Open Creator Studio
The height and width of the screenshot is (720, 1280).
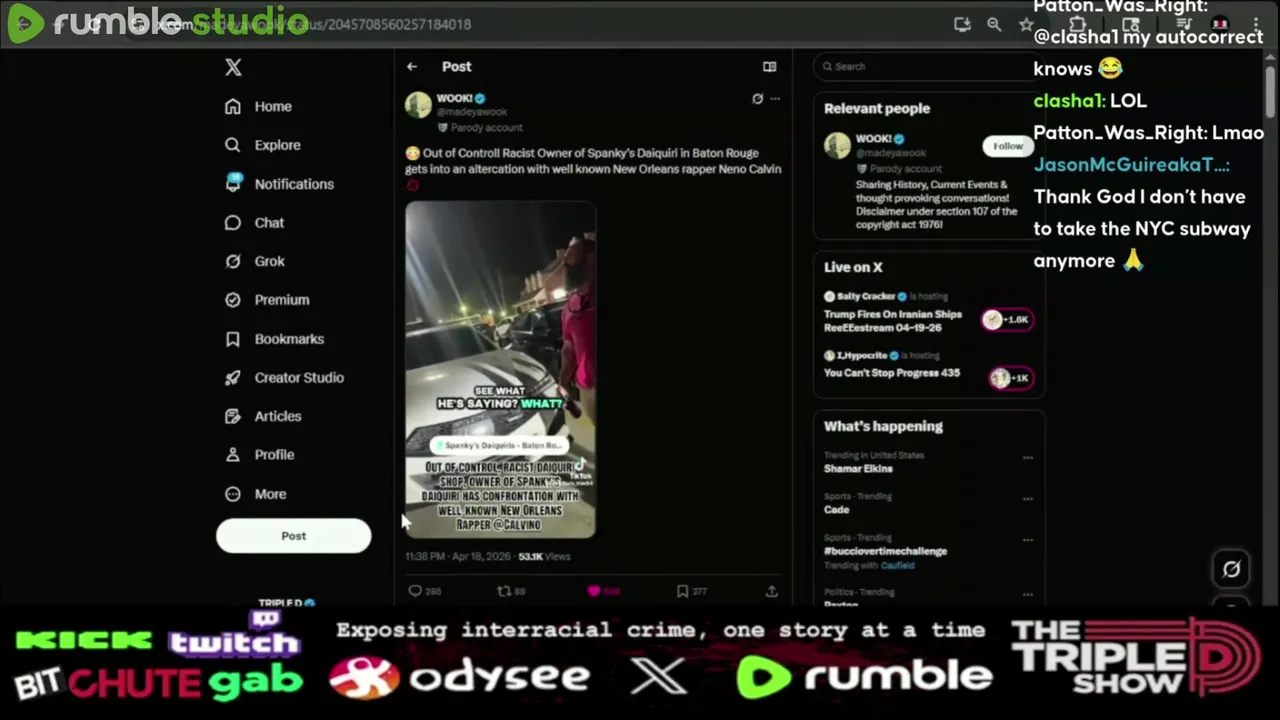285,378
